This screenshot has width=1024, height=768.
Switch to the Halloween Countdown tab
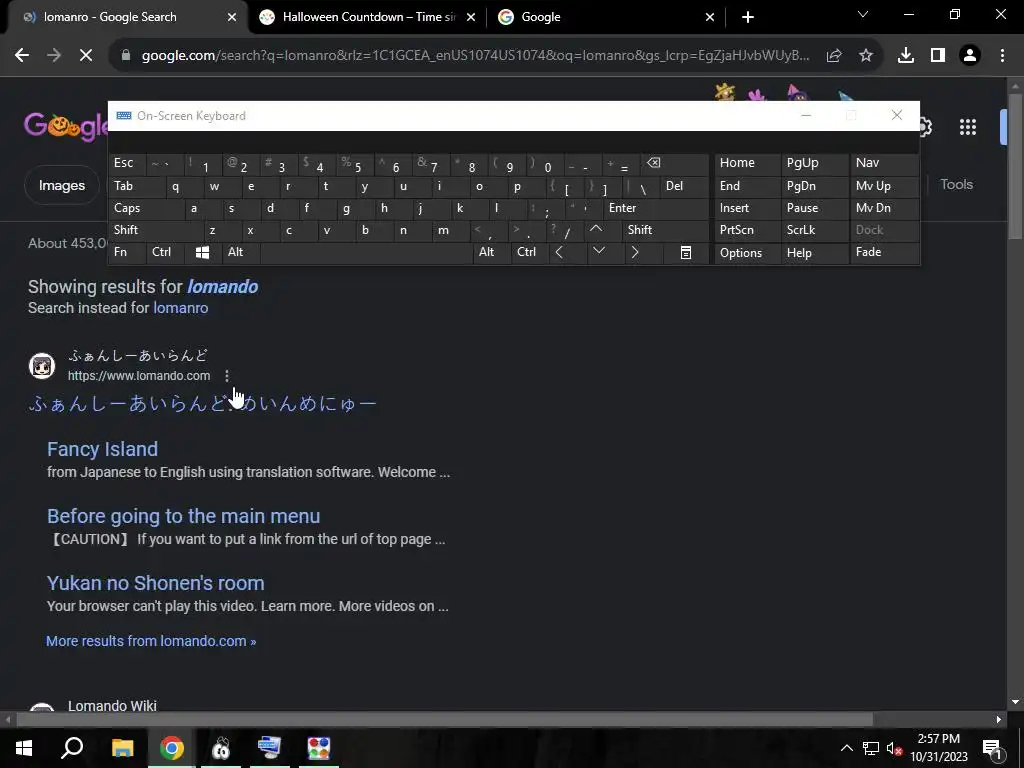368,17
